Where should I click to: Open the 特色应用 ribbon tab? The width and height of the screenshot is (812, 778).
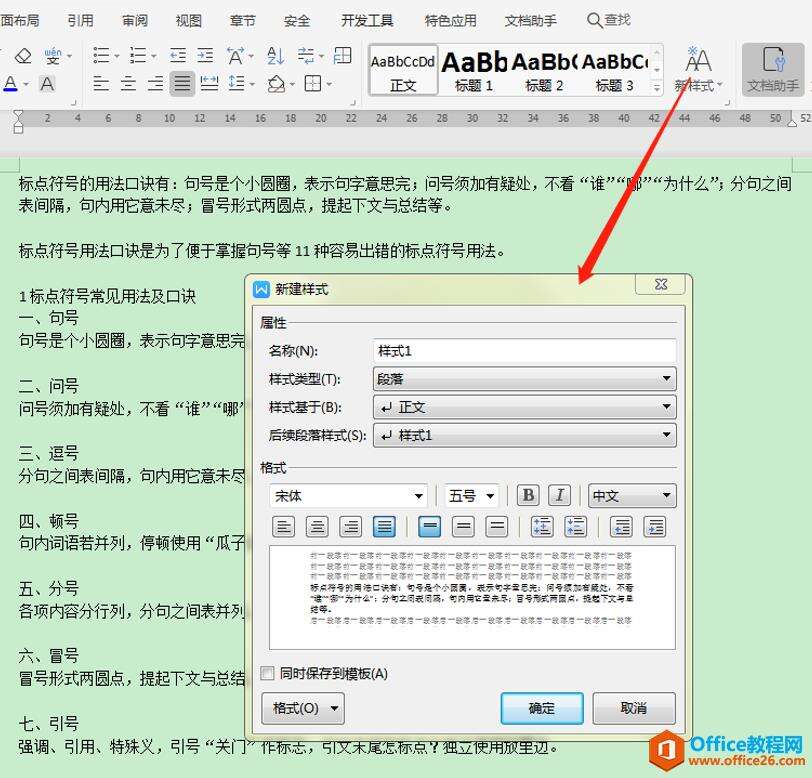451,21
